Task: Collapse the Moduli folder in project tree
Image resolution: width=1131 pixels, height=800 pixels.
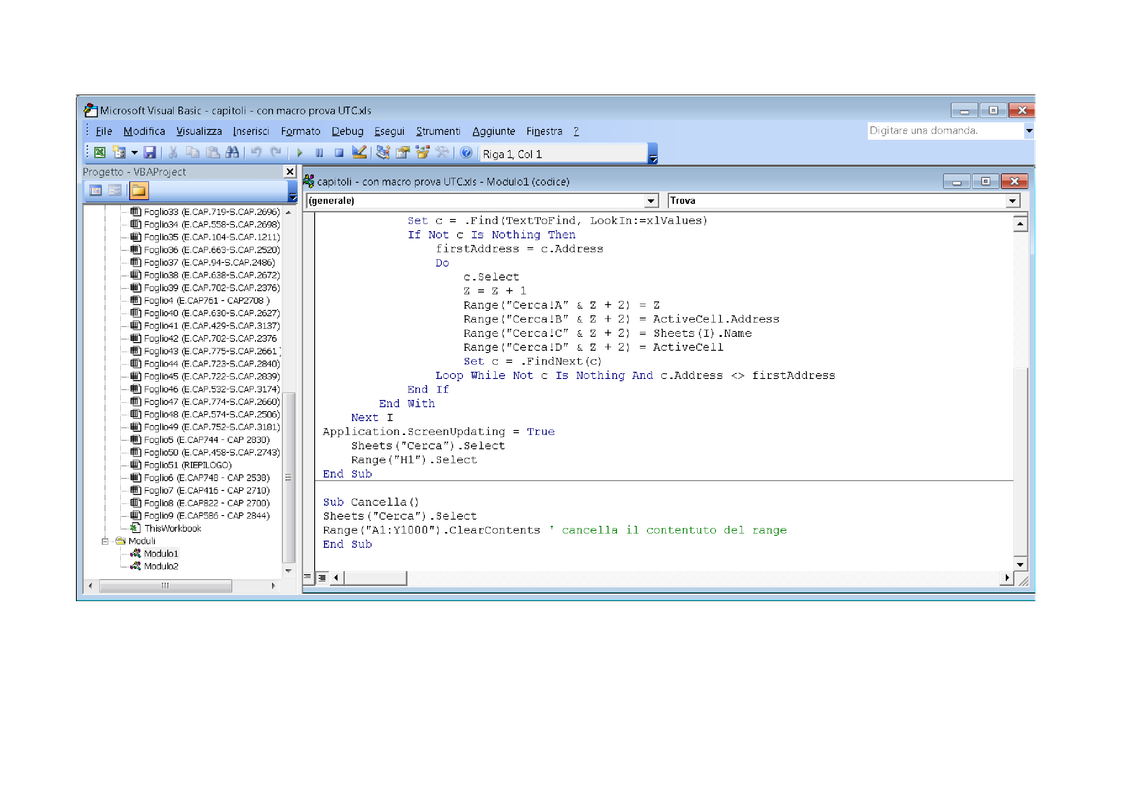Action: coord(105,541)
